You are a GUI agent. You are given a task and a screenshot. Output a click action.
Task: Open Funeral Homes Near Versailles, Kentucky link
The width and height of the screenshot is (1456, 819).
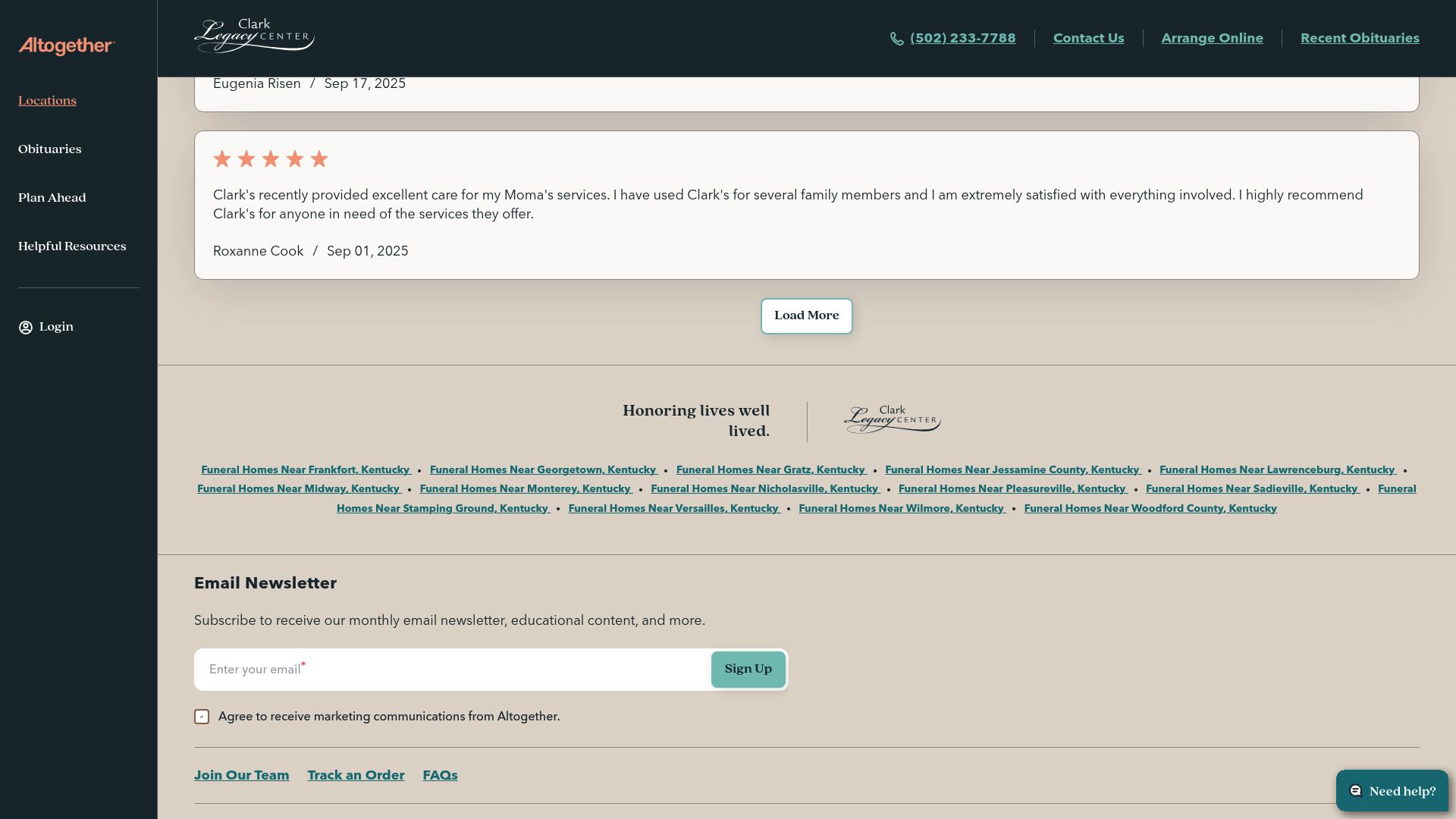point(673,509)
